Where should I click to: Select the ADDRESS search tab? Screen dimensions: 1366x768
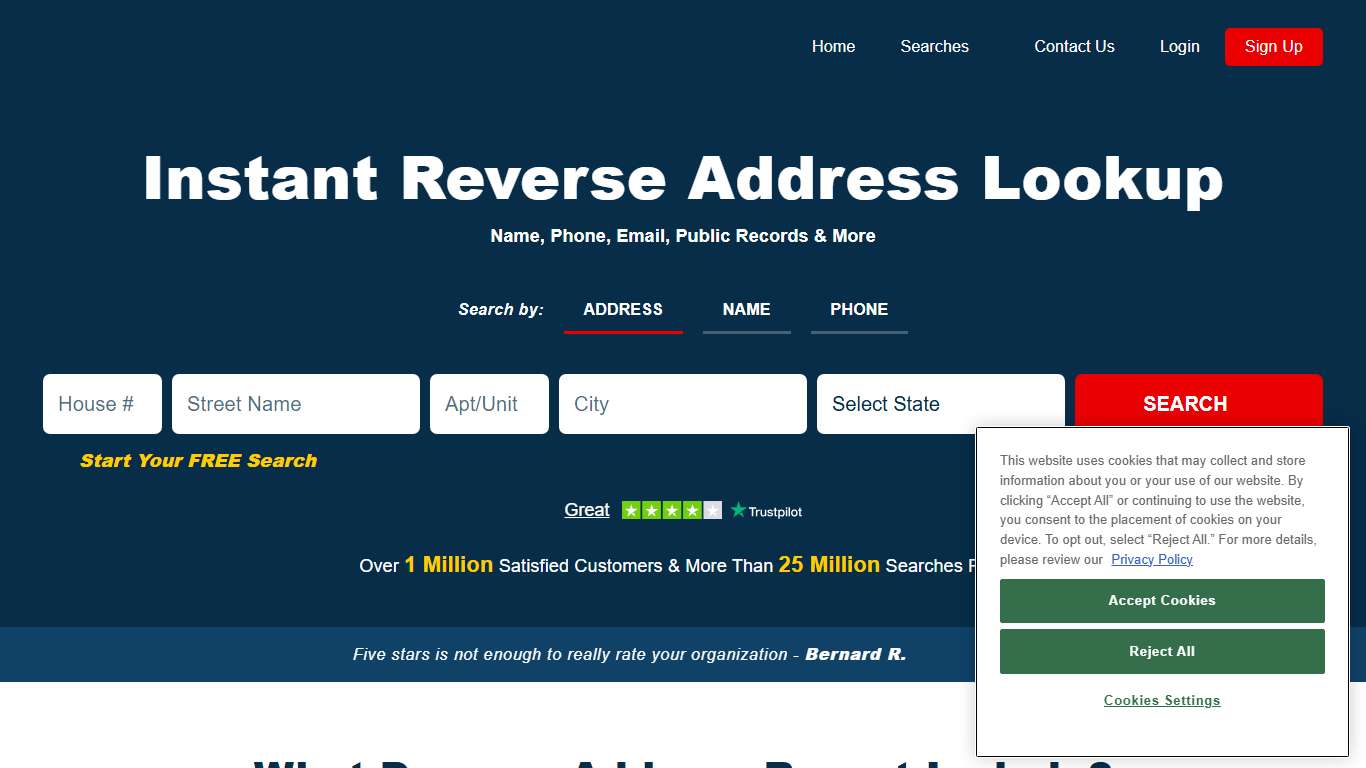(x=623, y=309)
